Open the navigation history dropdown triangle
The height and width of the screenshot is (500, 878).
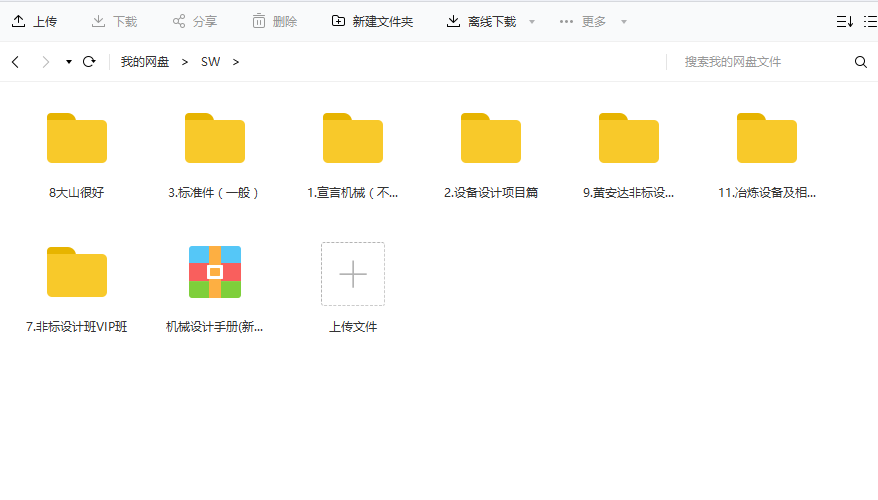coord(69,62)
